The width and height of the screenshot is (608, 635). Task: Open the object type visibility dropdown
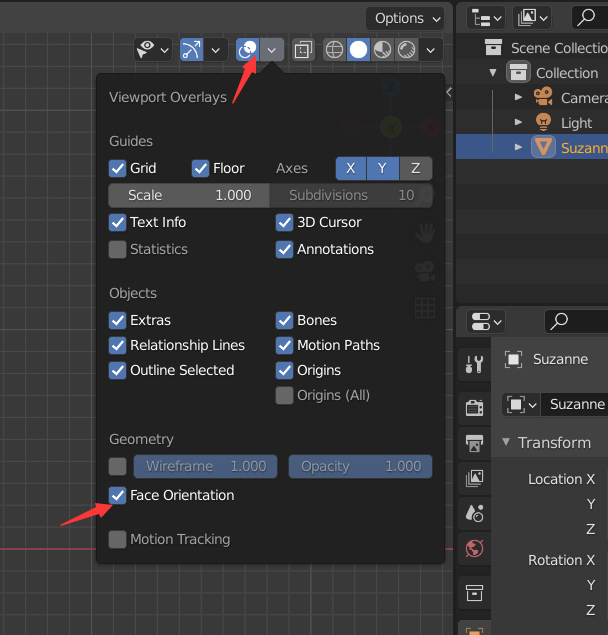click(x=153, y=50)
